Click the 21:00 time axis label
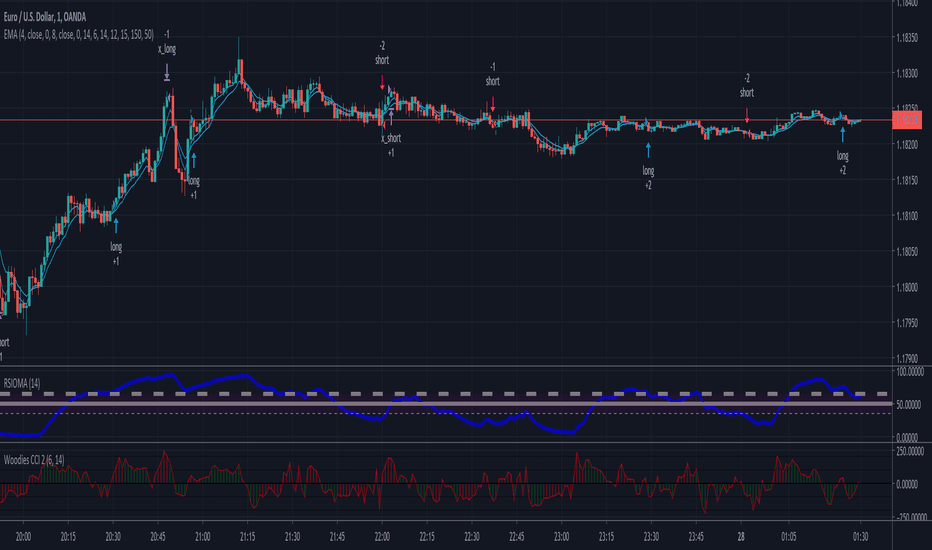Viewport: 932px width, 550px height. (x=203, y=537)
